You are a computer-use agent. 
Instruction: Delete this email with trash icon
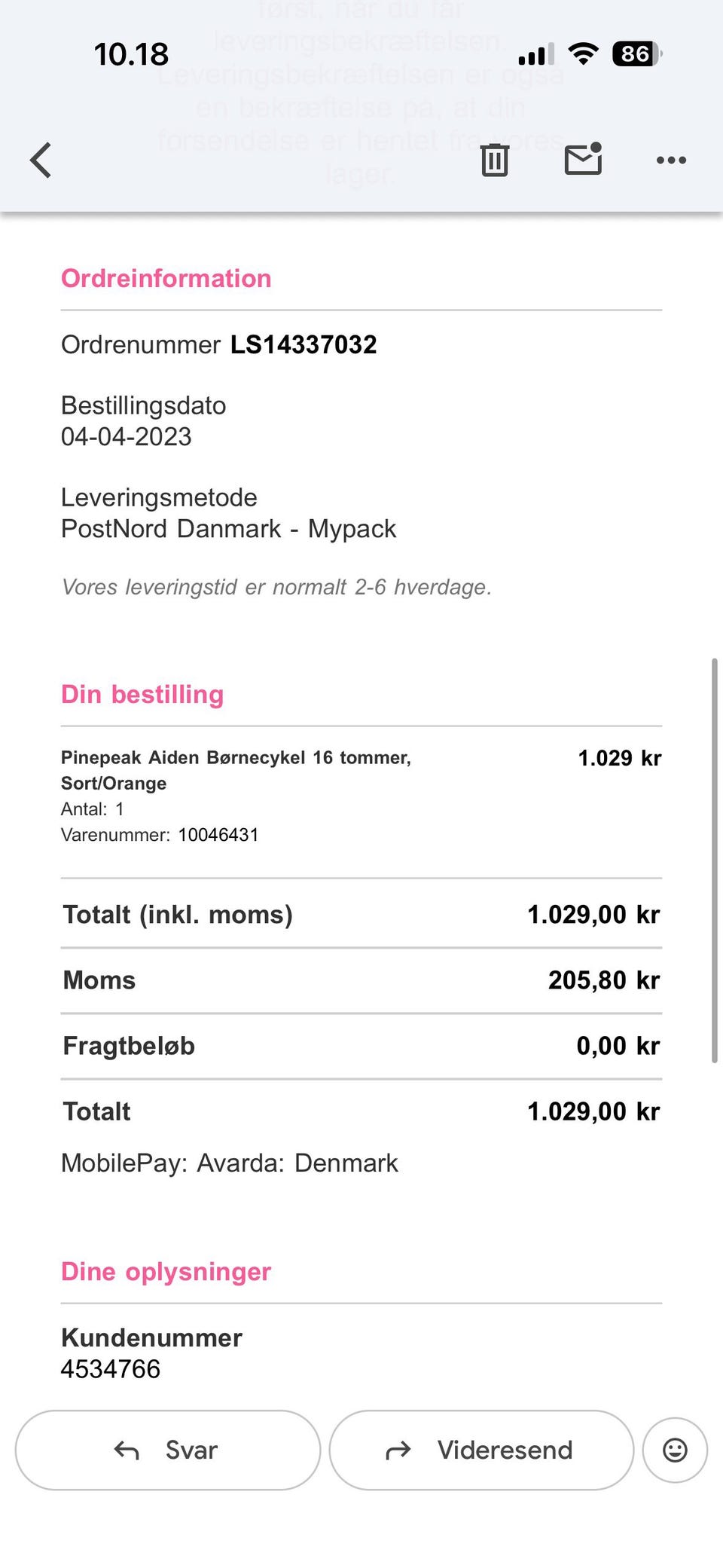click(495, 160)
